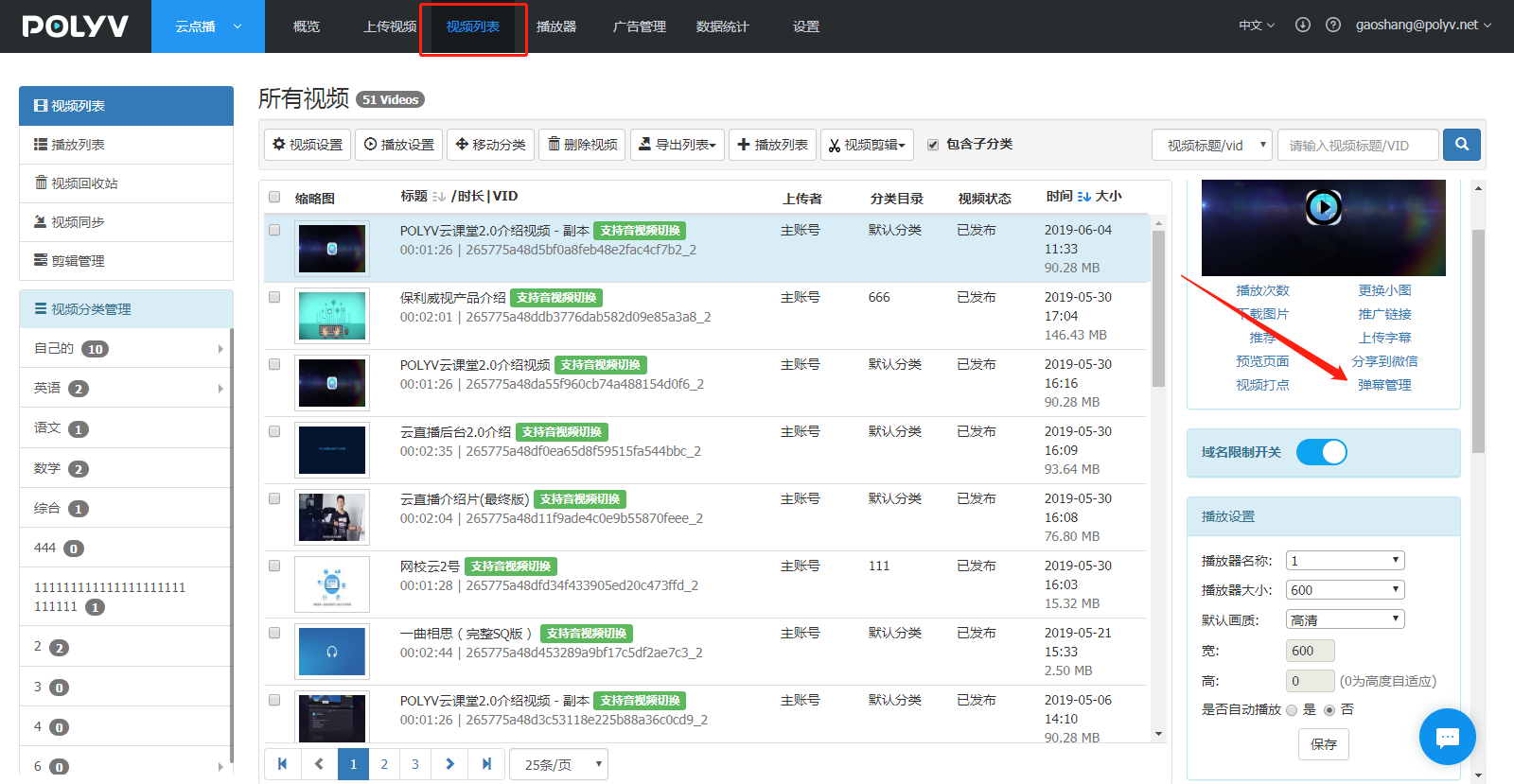1514x784 pixels.
Task: Open 设置 in top navigation
Action: point(806,26)
